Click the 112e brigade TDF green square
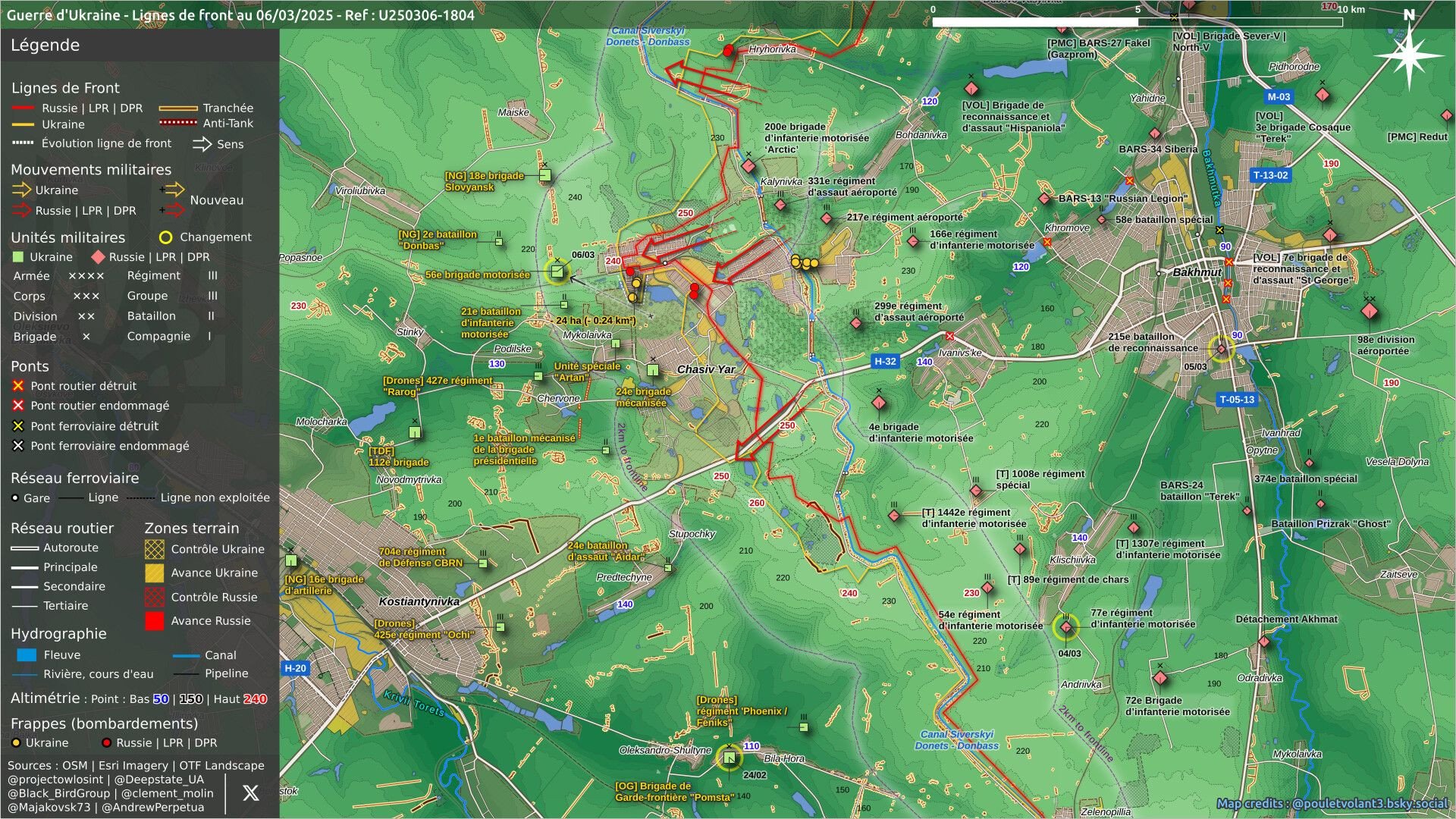Screen dimensions: 1456x819 point(415,432)
